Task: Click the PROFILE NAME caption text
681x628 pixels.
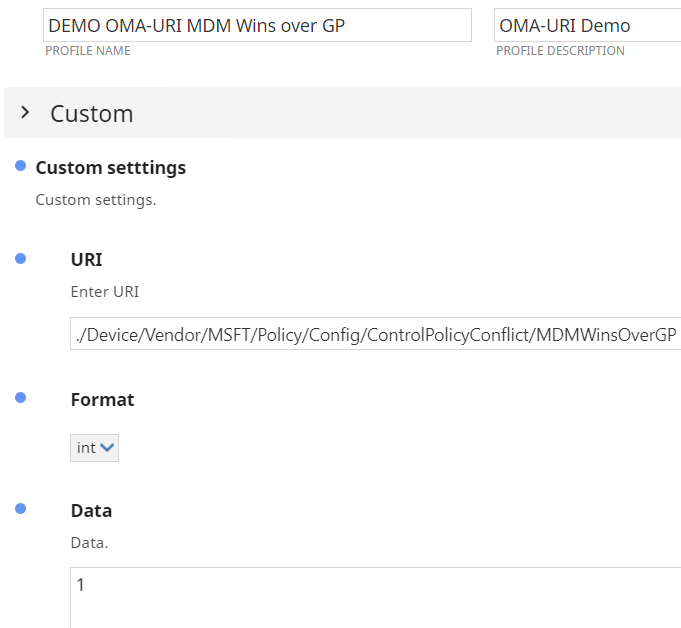Action: click(88, 51)
